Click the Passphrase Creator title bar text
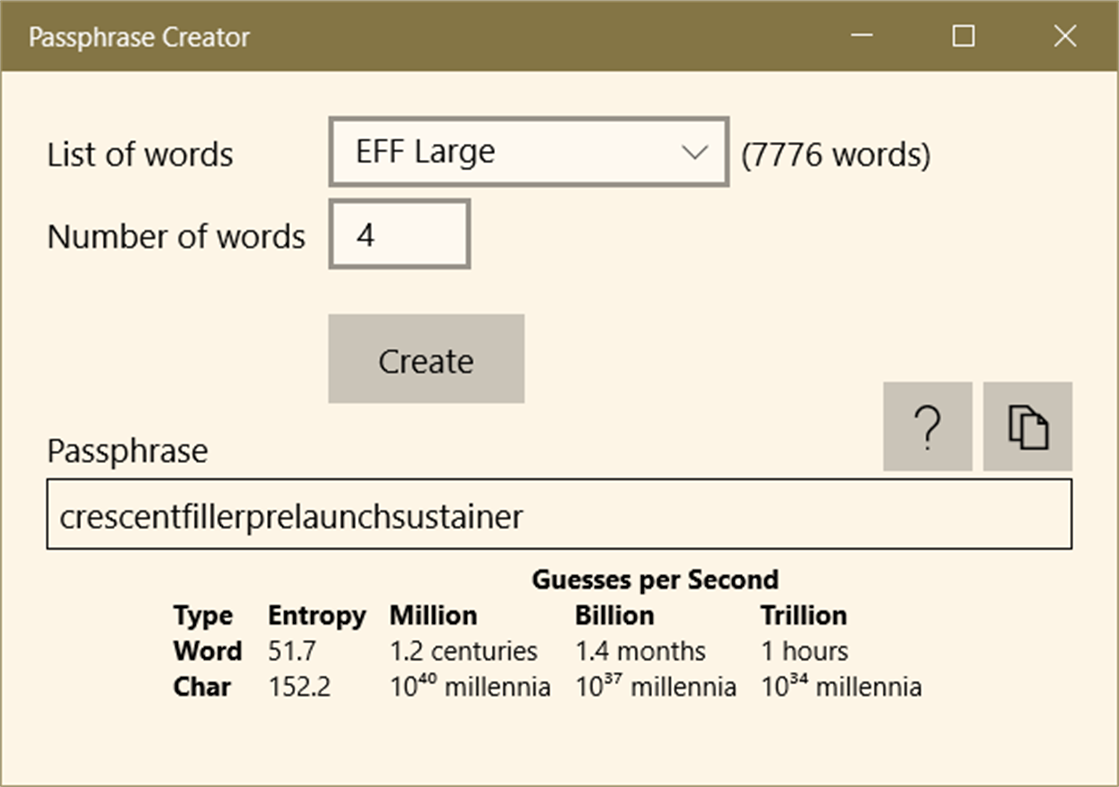This screenshot has height=787, width=1119. (x=138, y=36)
